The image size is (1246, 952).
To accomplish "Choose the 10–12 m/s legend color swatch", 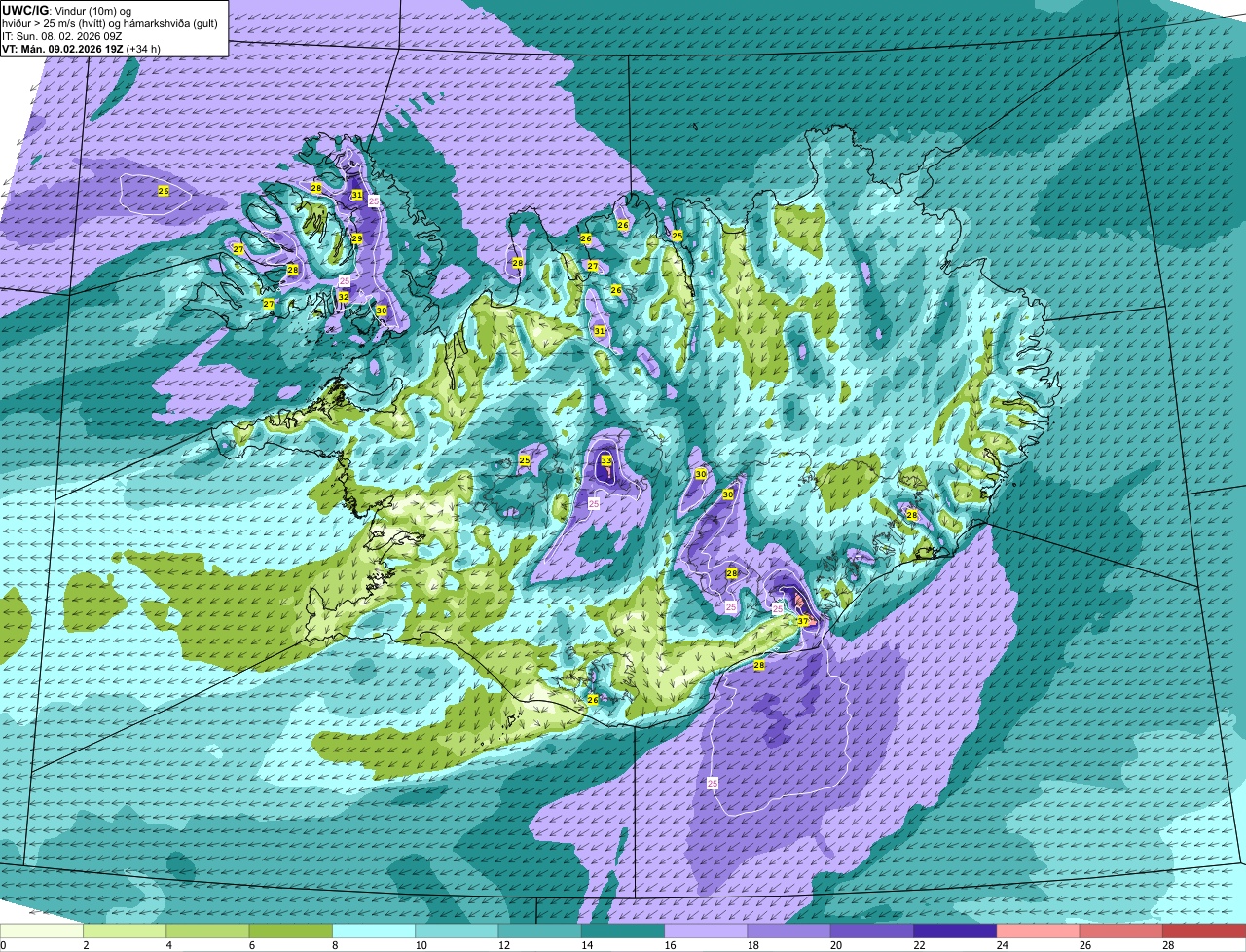I will point(457,931).
